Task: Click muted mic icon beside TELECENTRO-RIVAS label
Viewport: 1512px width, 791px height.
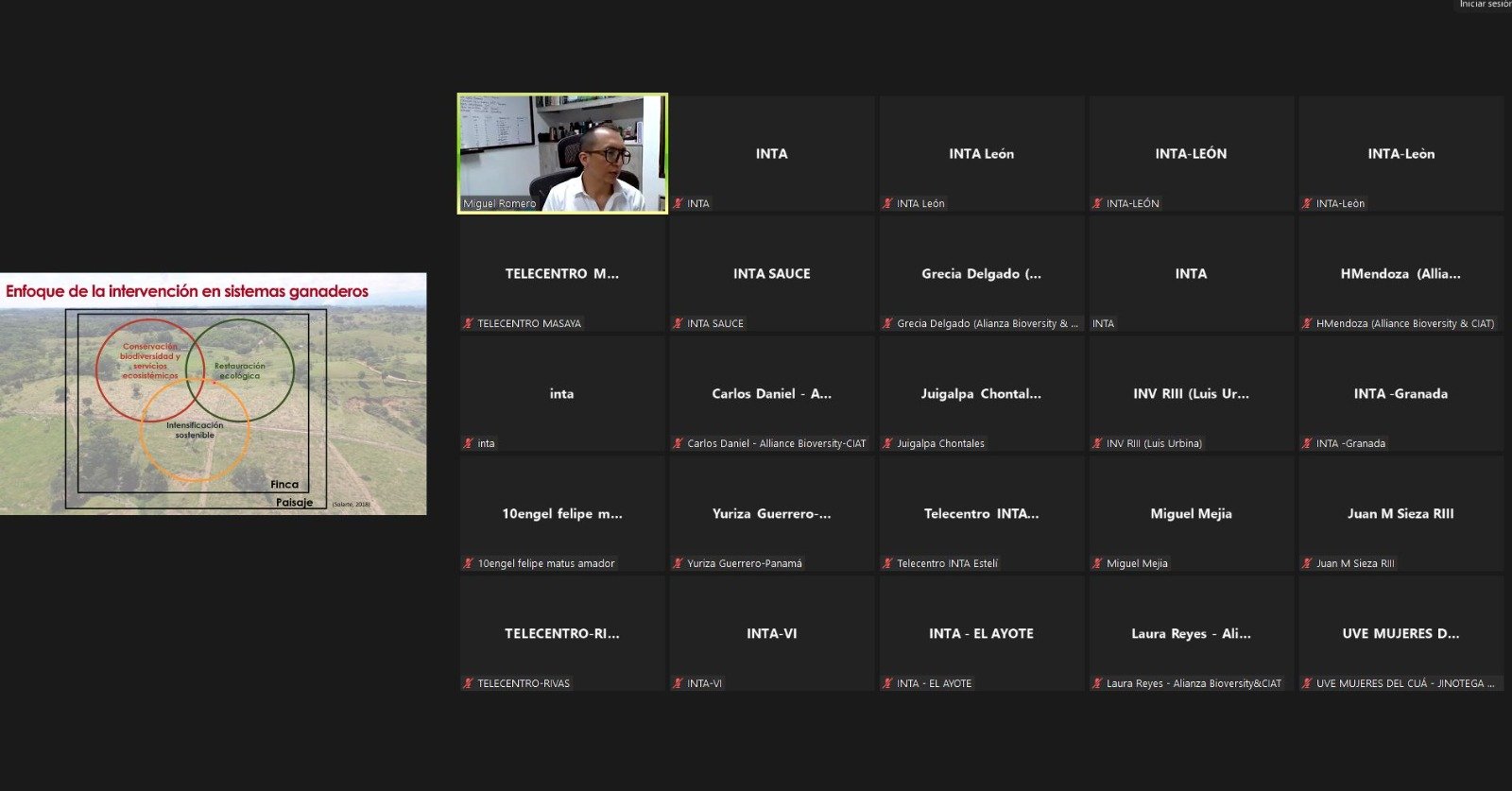Action: (x=468, y=683)
